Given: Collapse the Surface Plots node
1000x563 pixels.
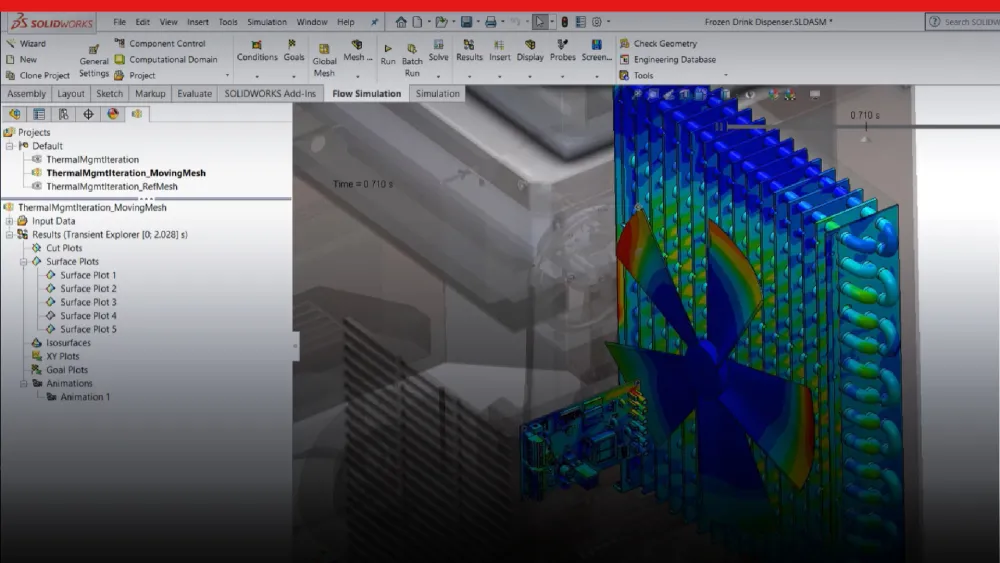Looking at the screenshot, I should click(24, 262).
